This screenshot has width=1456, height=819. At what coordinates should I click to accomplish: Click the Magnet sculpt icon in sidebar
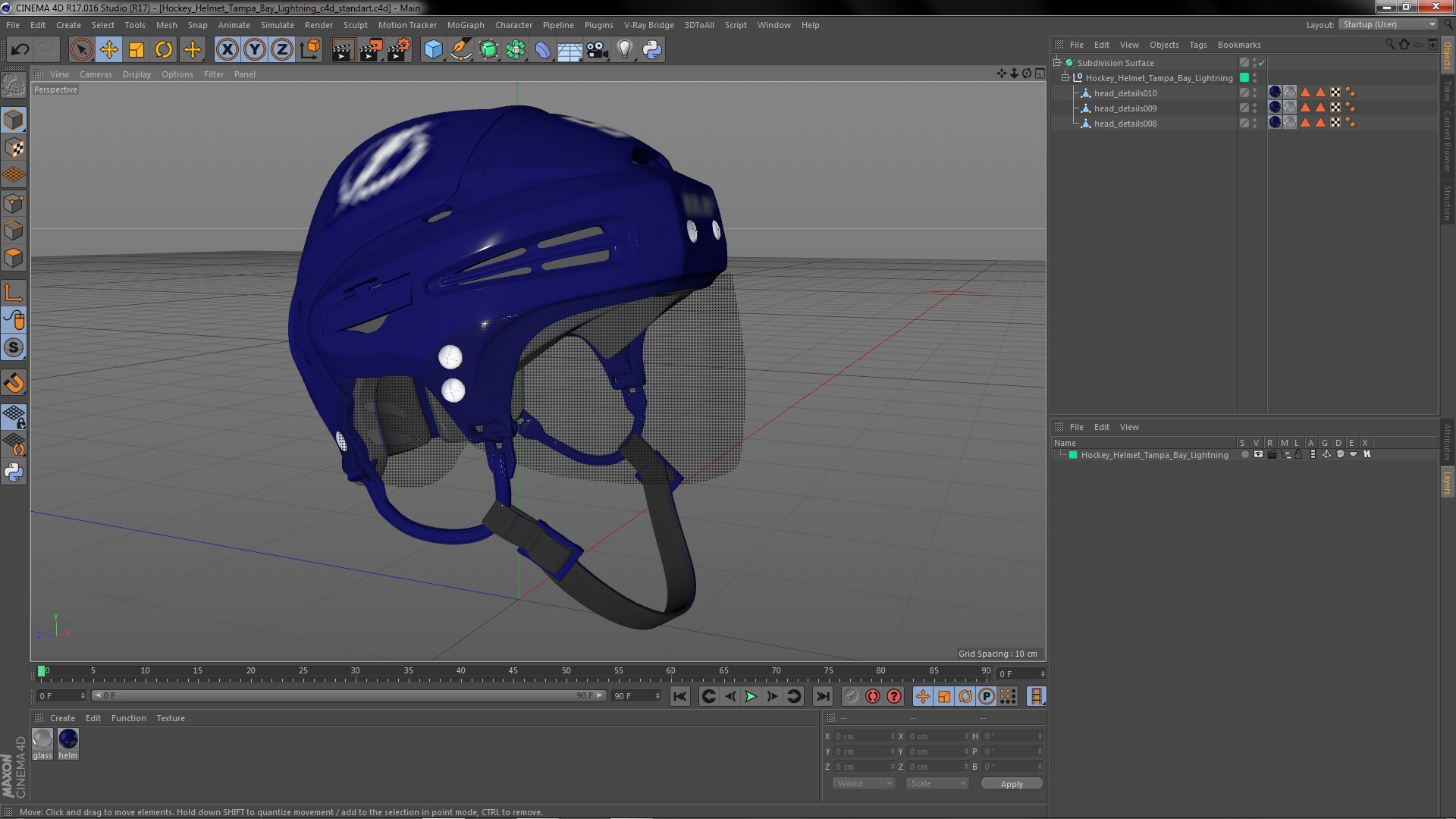pyautogui.click(x=14, y=383)
